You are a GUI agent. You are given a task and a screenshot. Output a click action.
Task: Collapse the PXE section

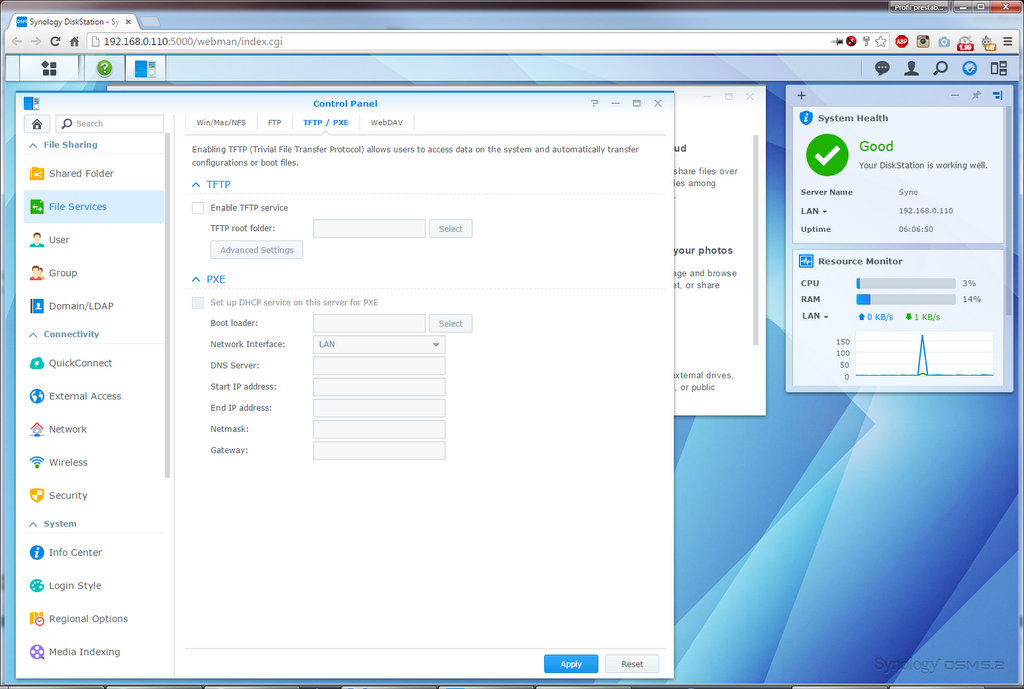tap(196, 280)
